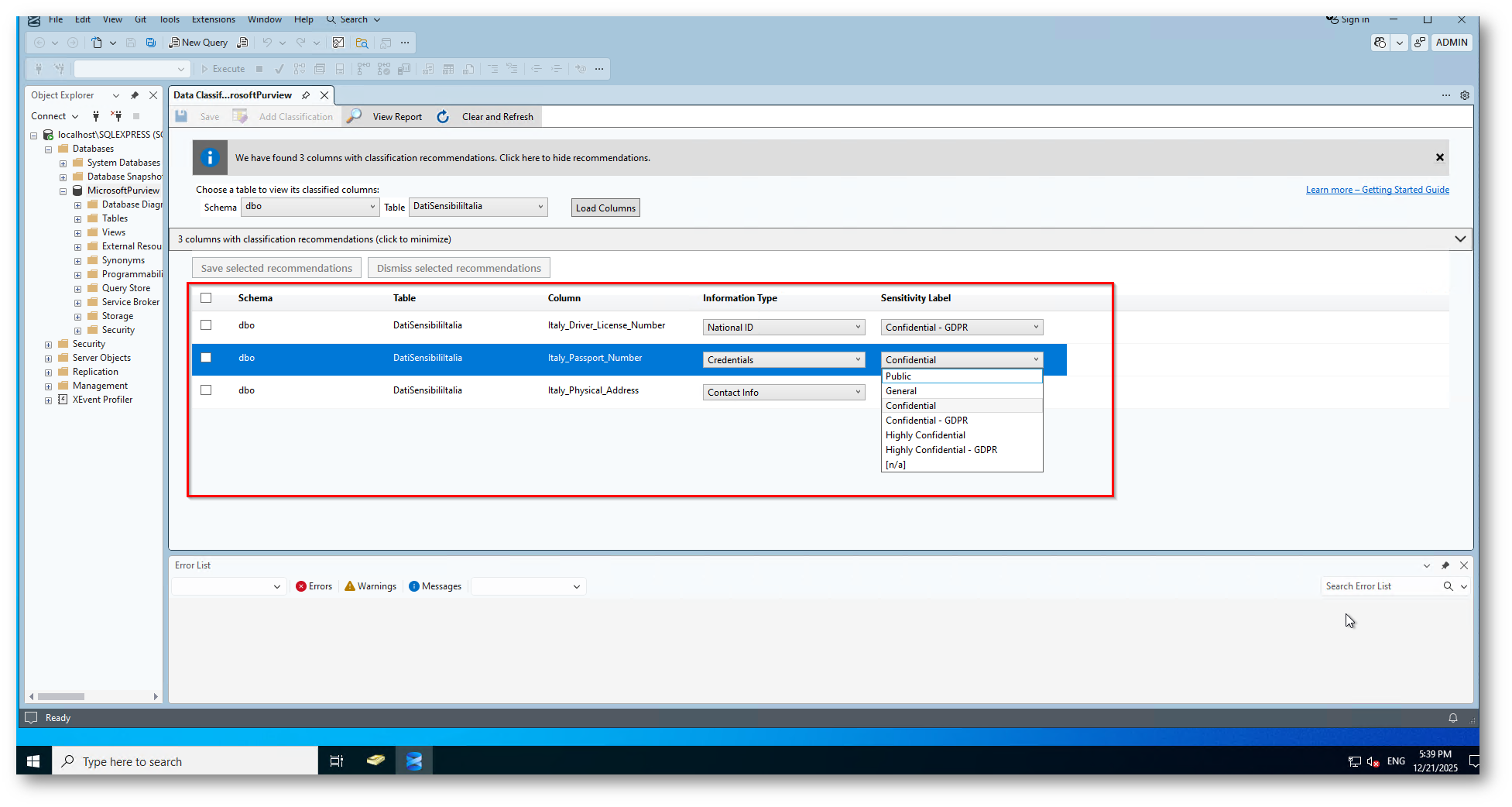This screenshot has height=807, width=1512.
Task: Check the Italy_Physical_Address row checkbox
Action: [206, 390]
